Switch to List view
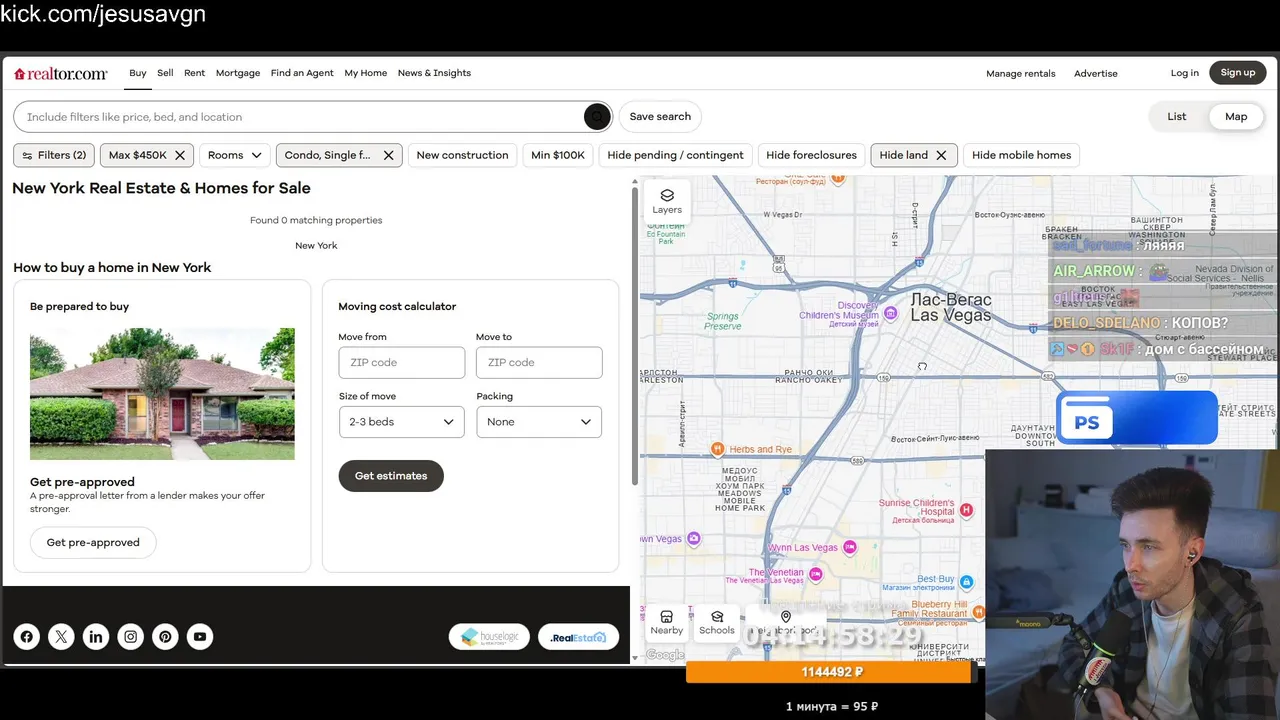The image size is (1280, 720). [1177, 117]
